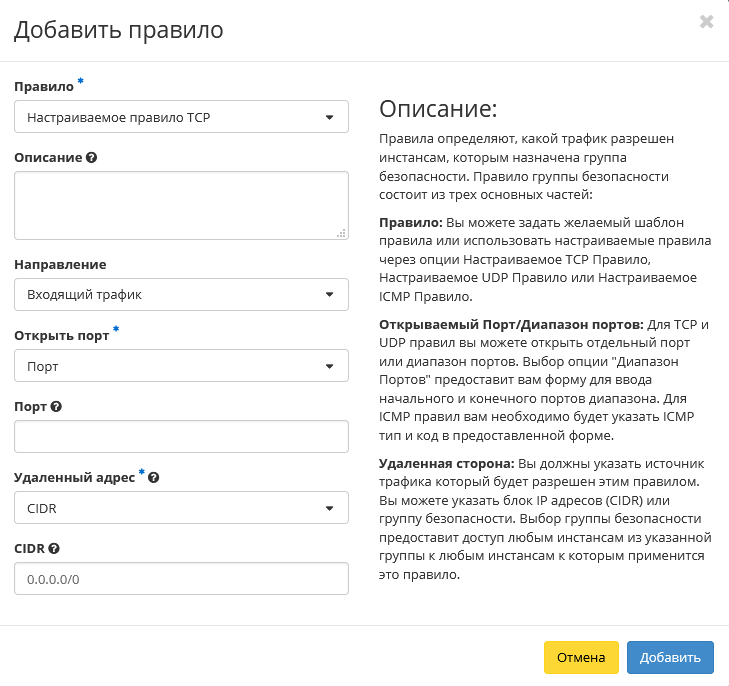This screenshot has height=686, width=729.
Task: Click the help icon next to Удаленный адрес
Action: [153, 478]
